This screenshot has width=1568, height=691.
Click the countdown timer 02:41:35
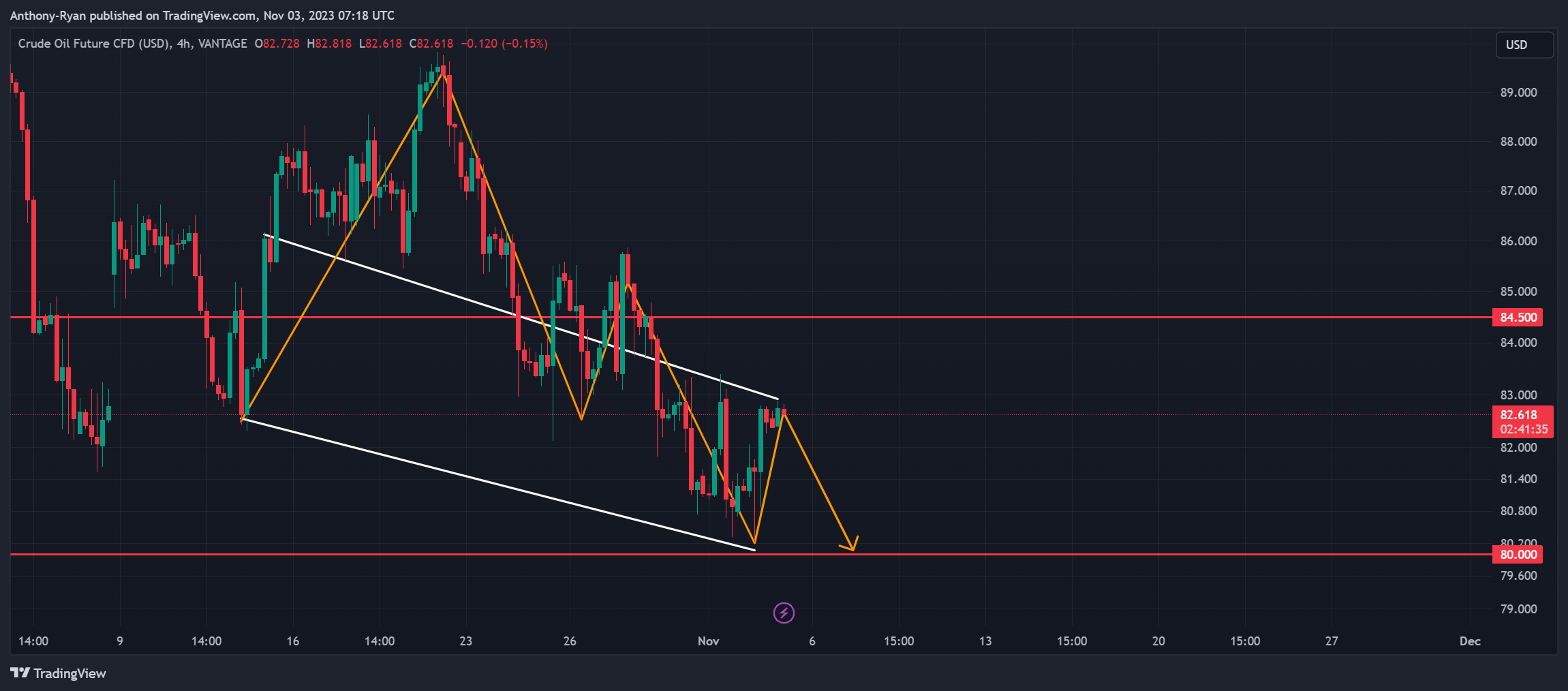pos(1524,429)
